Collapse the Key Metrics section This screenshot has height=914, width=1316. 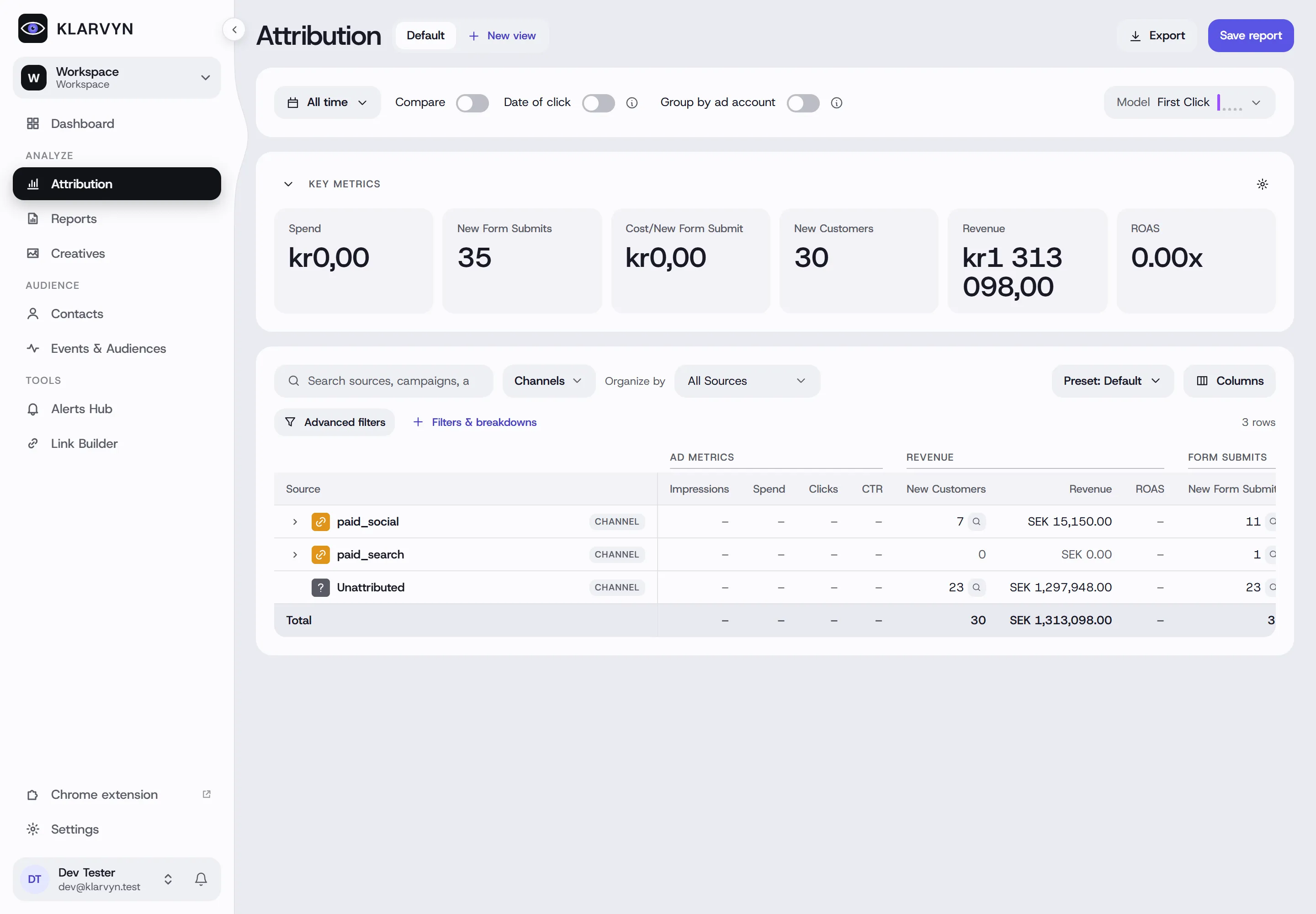288,185
